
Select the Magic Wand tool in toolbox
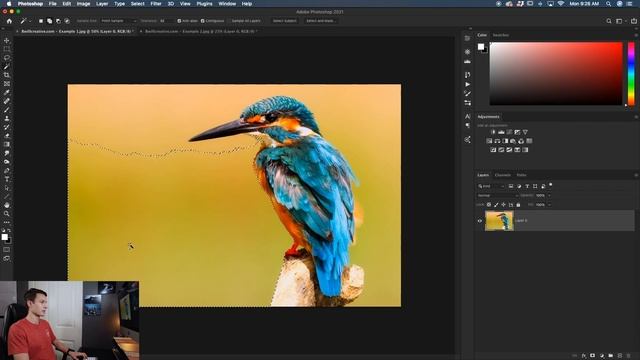click(x=7, y=66)
